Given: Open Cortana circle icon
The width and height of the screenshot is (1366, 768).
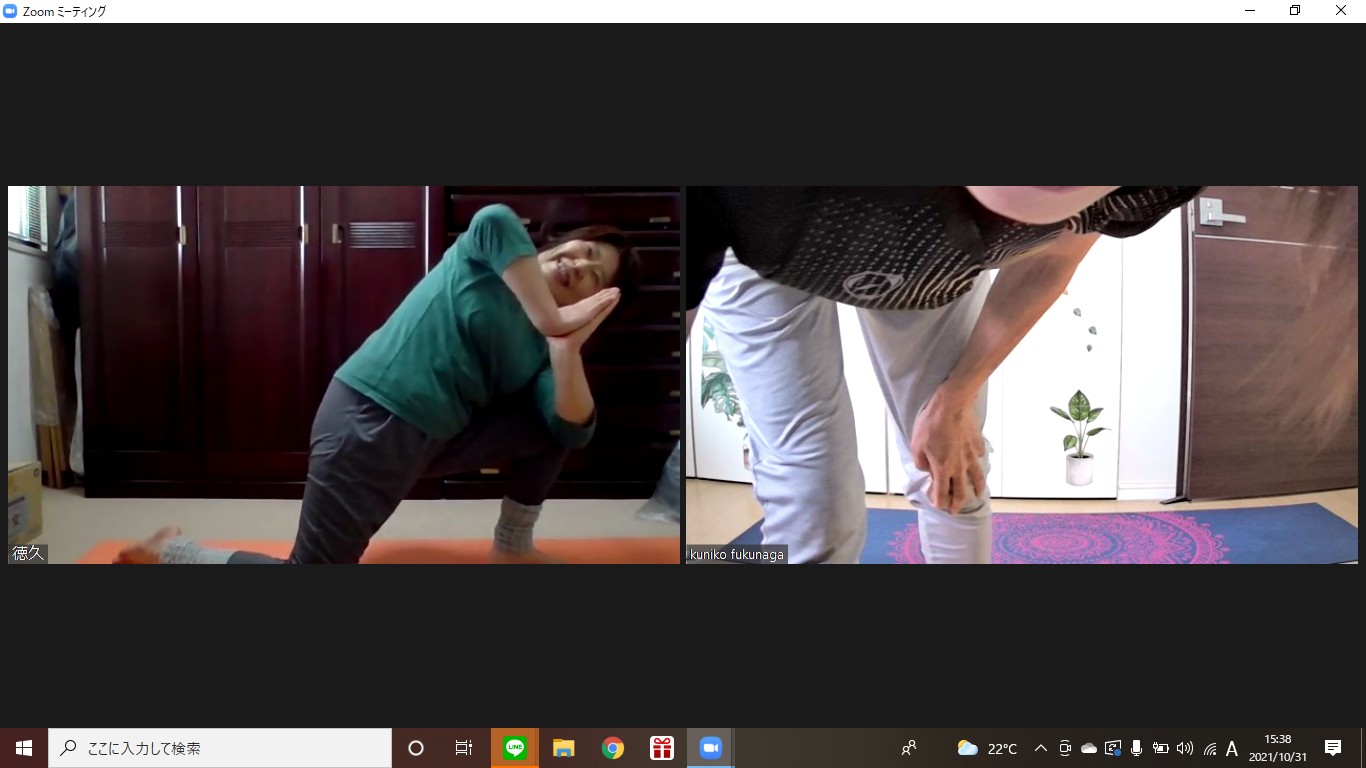Looking at the screenshot, I should [416, 748].
